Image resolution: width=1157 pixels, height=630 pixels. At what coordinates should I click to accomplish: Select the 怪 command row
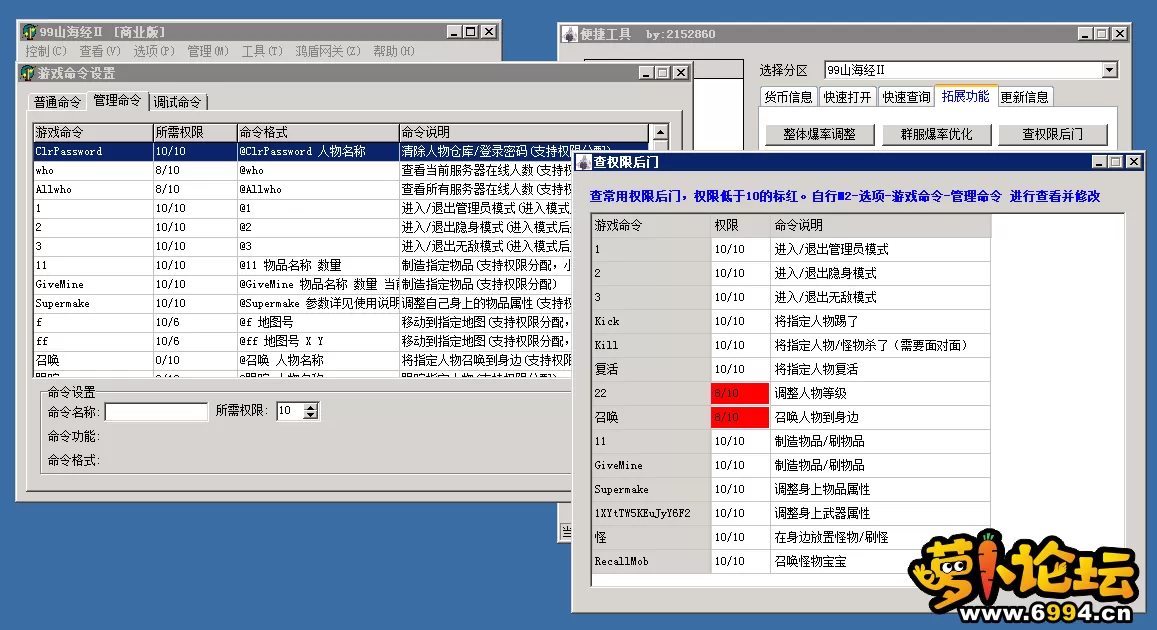[790, 538]
